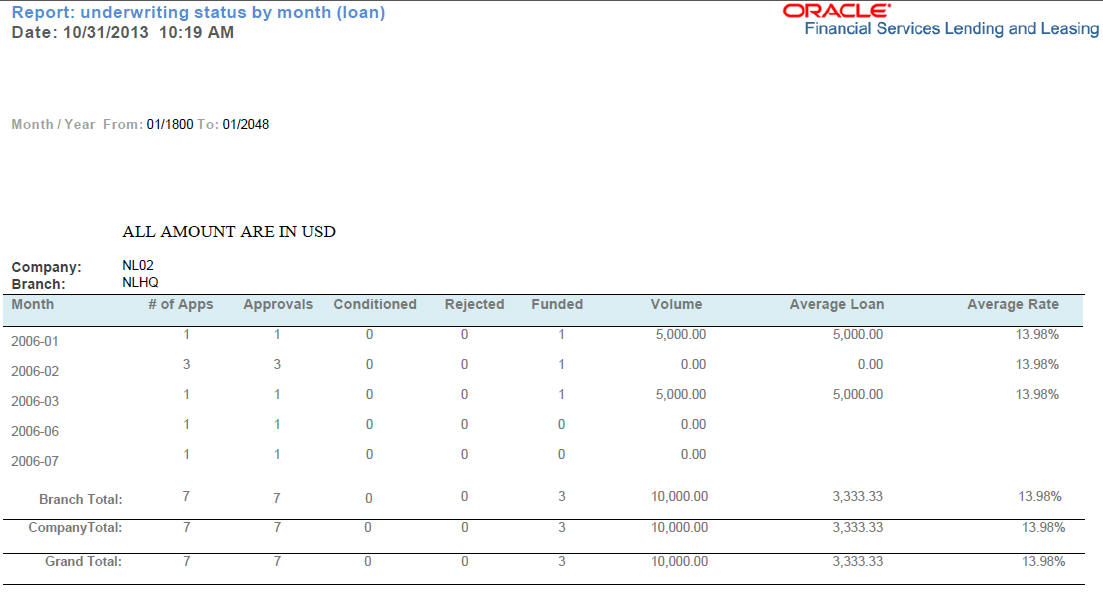Click the To value '01/2048'

tap(246, 125)
